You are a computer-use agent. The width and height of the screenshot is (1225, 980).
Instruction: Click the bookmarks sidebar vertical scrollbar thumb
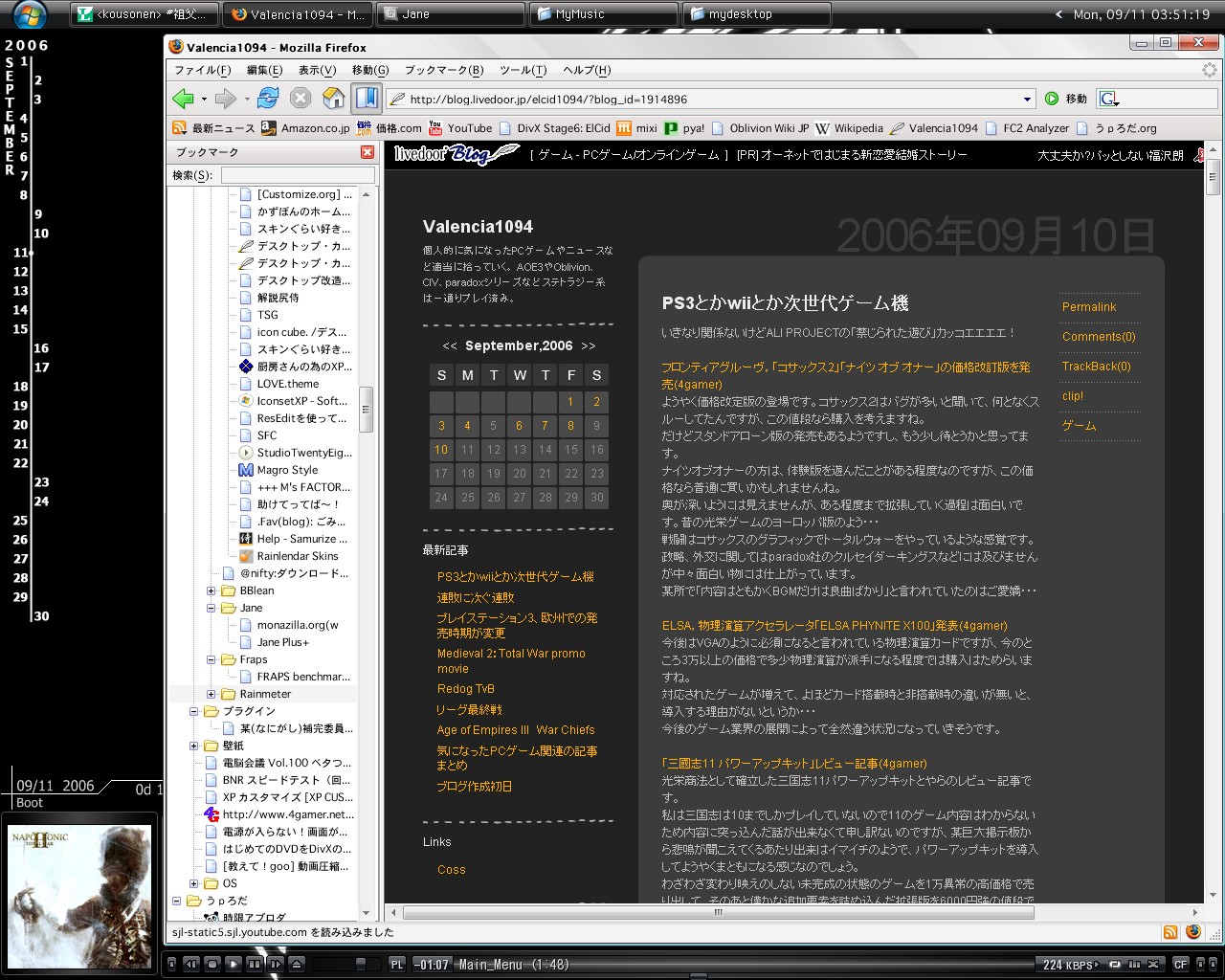[x=366, y=410]
